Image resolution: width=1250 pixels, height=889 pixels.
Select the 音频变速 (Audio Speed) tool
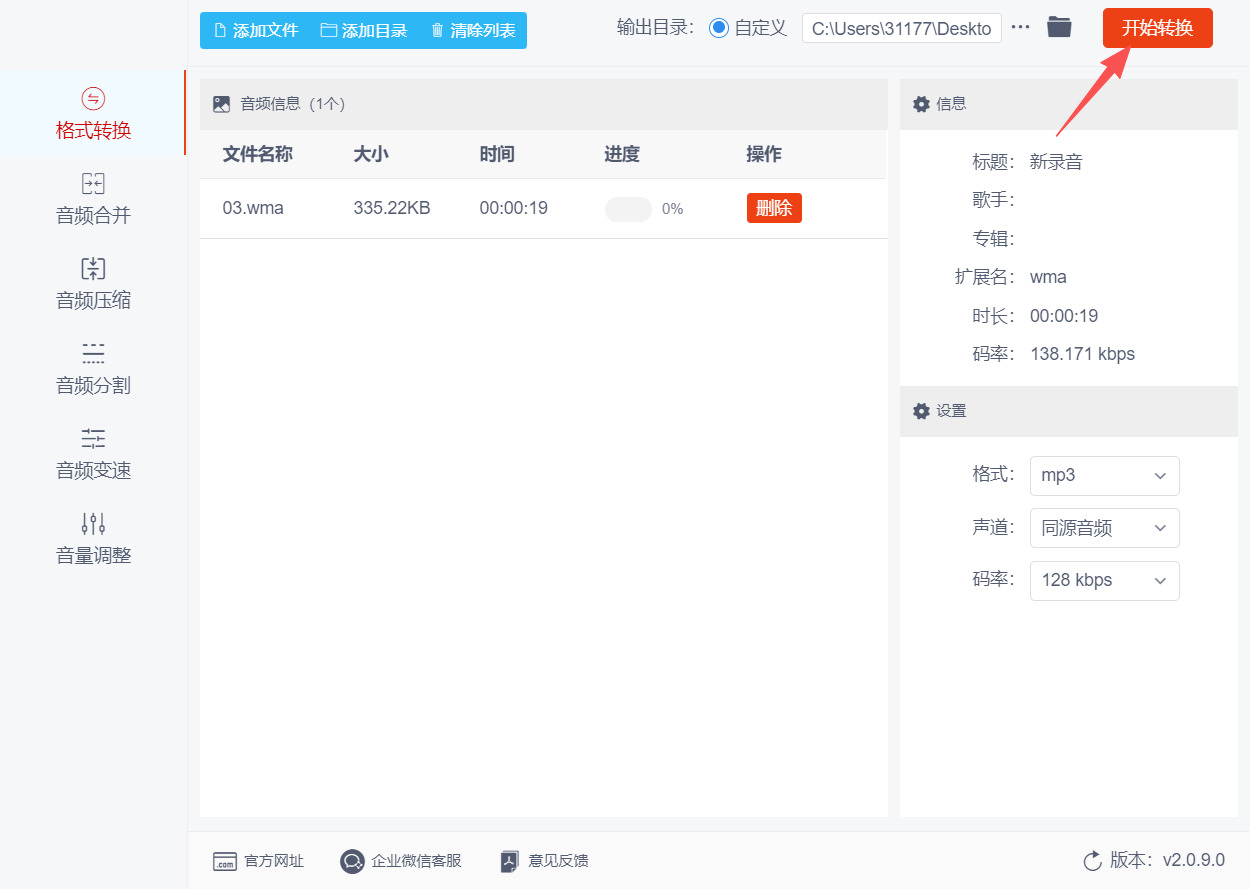tap(93, 454)
